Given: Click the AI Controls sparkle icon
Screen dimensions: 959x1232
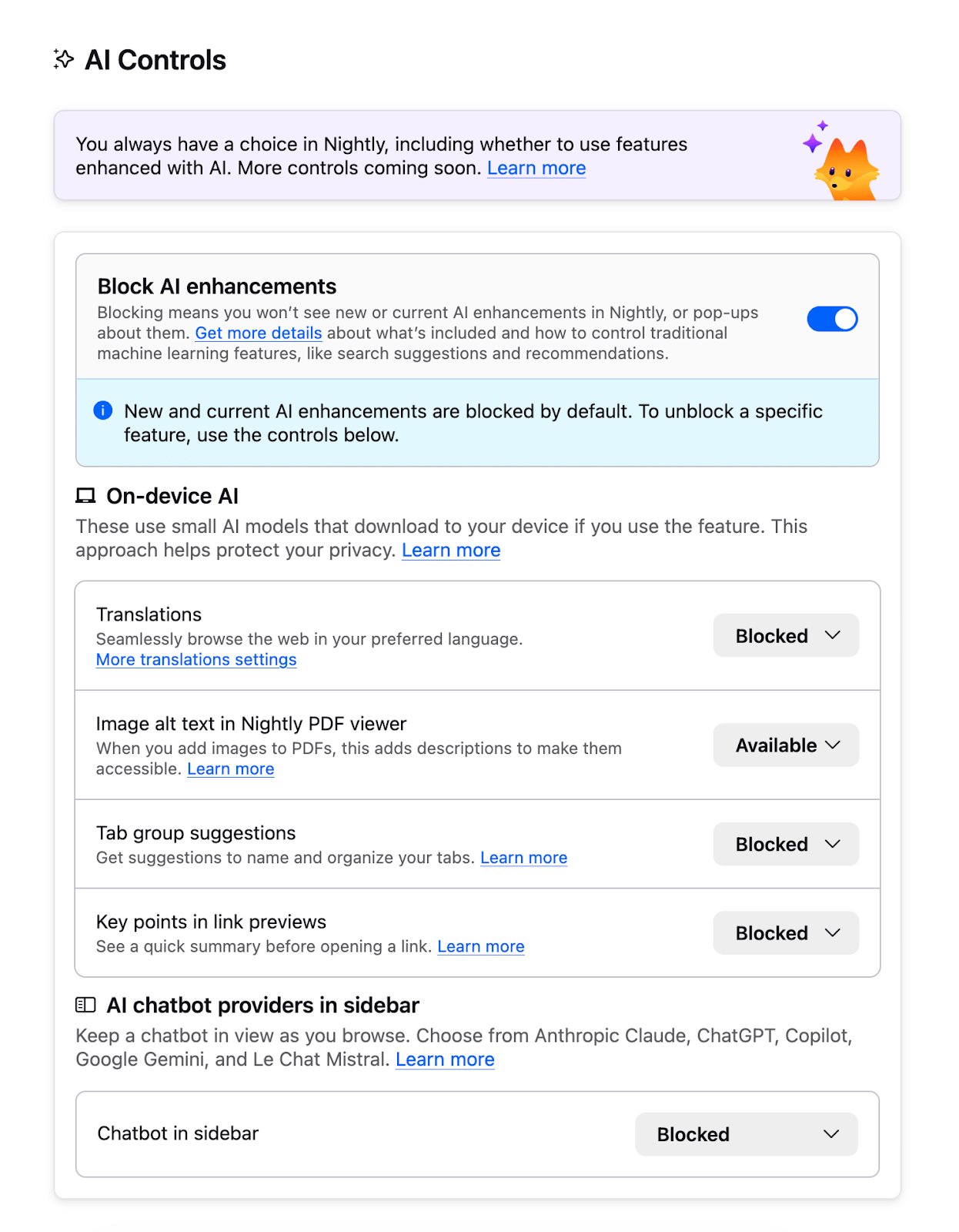Looking at the screenshot, I should click(64, 59).
